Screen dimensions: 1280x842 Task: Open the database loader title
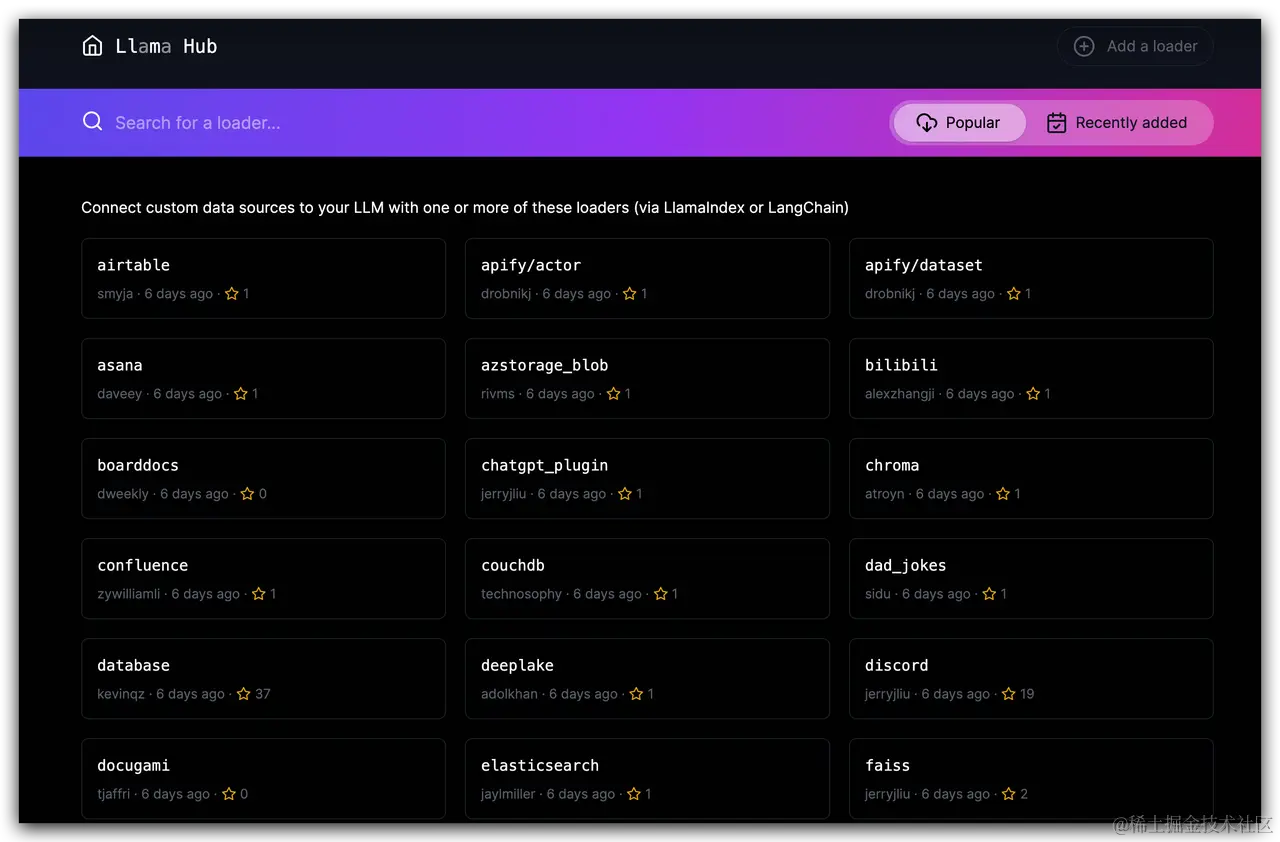pyautogui.click(x=133, y=665)
